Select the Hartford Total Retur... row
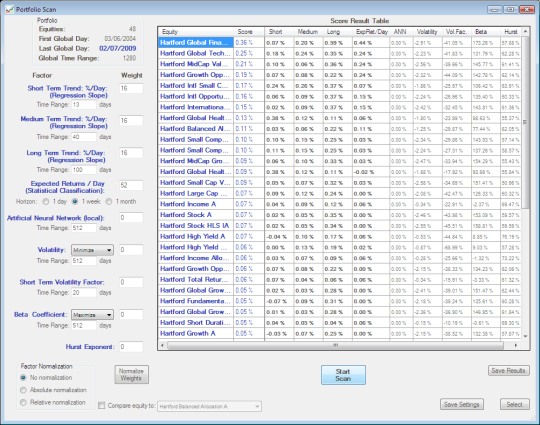This screenshot has height=425, width=540. 340,280
